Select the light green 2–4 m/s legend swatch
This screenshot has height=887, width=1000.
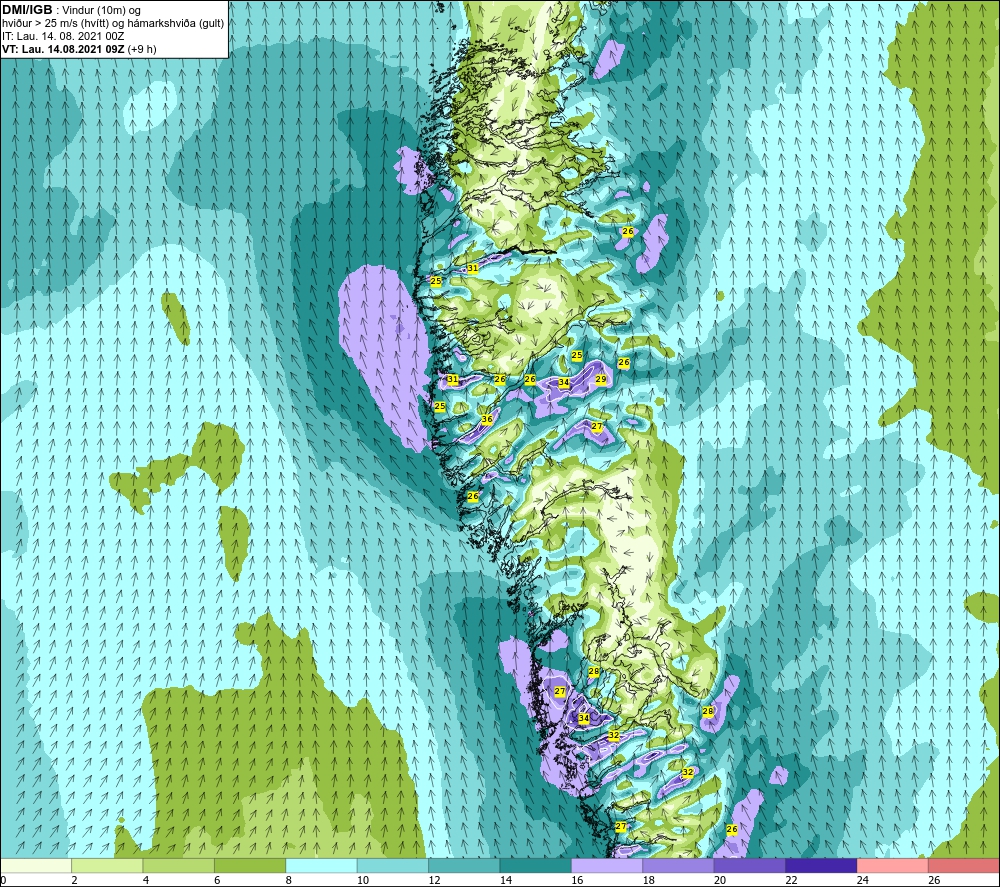click(x=107, y=866)
